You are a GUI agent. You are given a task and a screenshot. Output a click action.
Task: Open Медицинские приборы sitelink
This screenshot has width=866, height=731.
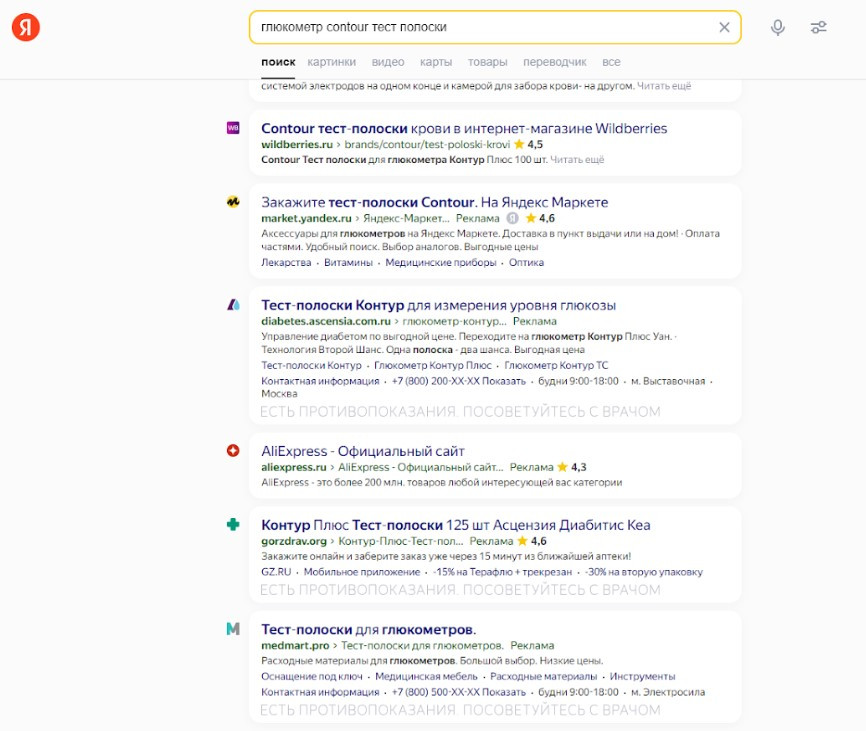441,262
